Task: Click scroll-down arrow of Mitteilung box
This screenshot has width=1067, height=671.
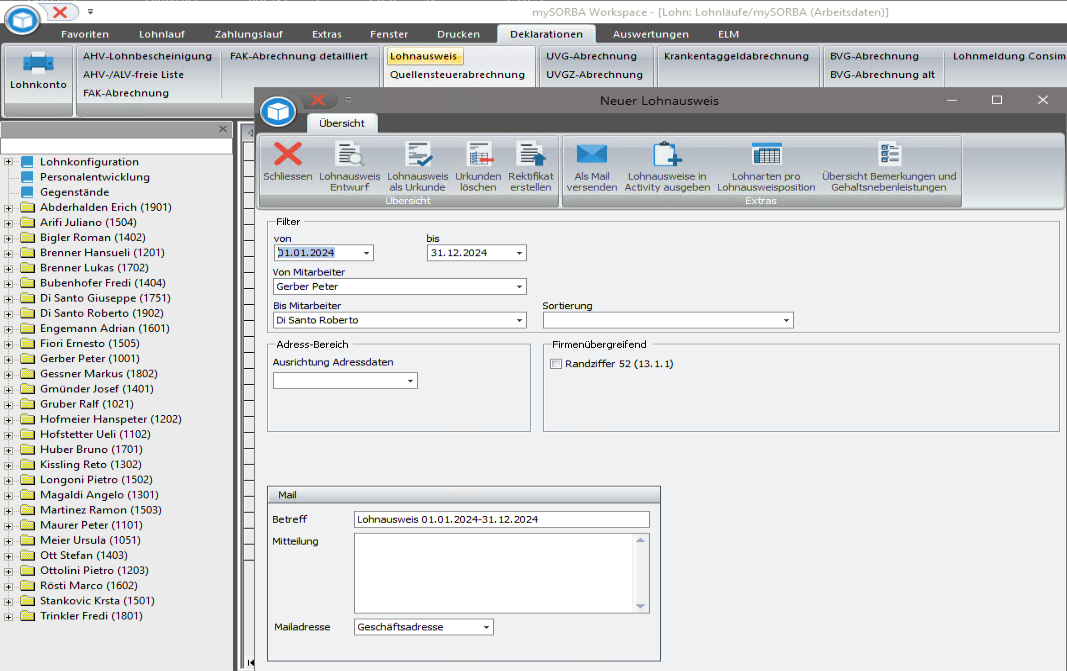Action: [640, 606]
